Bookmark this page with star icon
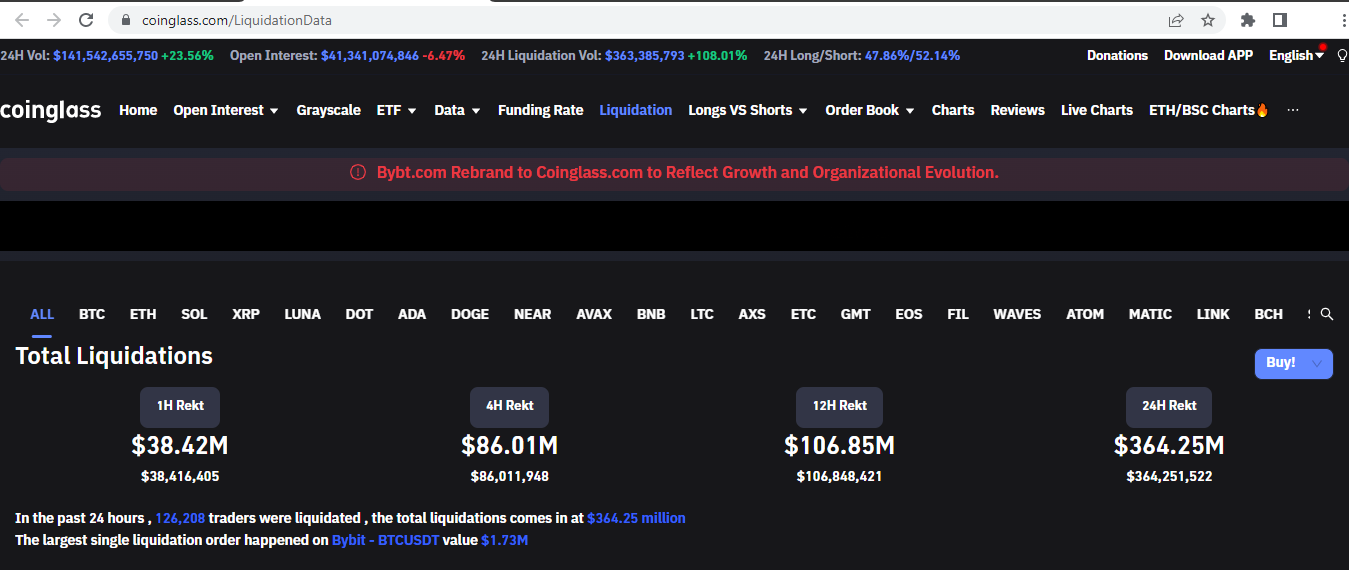This screenshot has width=1349, height=570. [1208, 20]
